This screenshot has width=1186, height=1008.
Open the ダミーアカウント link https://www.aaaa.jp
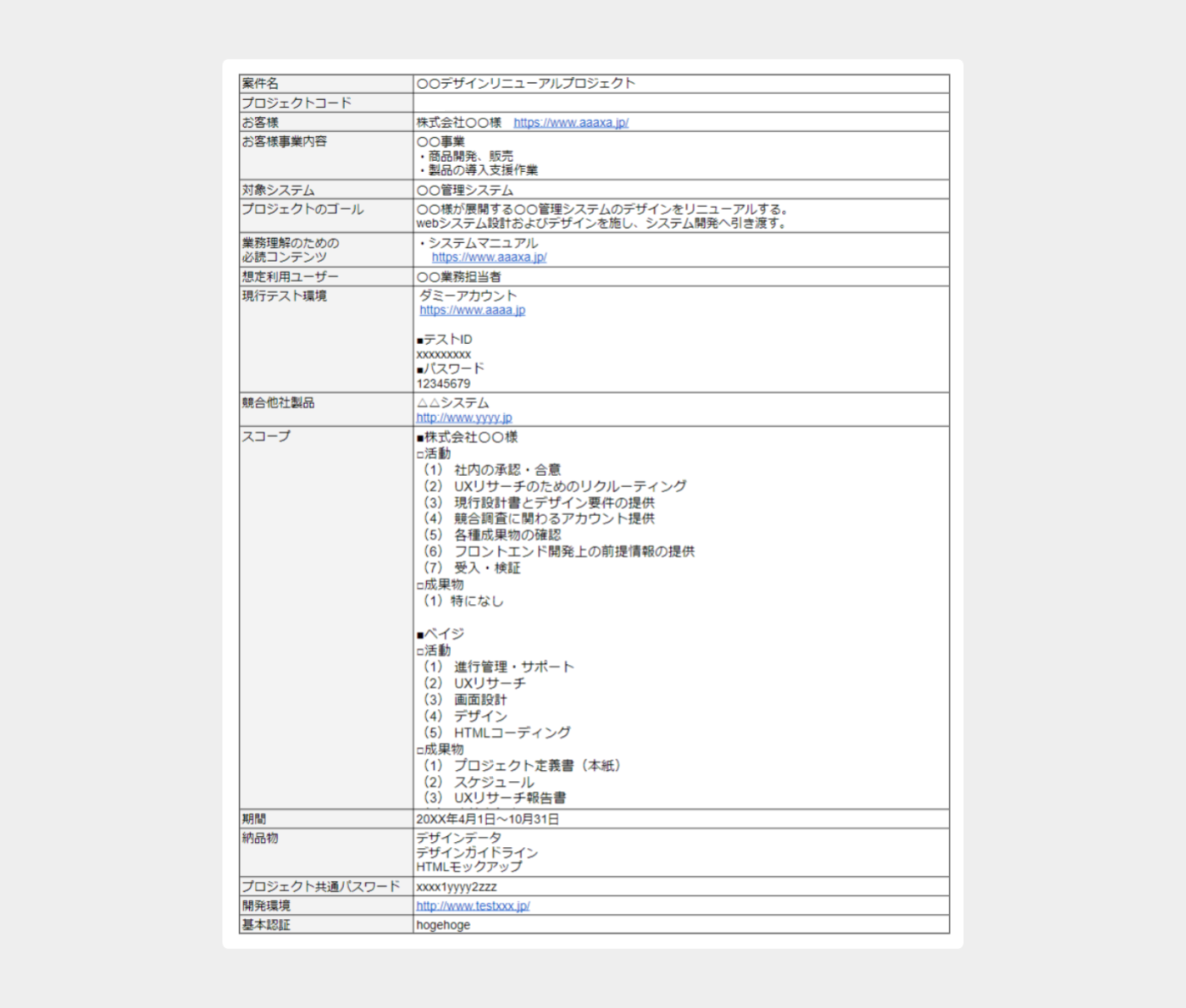pyautogui.click(x=472, y=310)
